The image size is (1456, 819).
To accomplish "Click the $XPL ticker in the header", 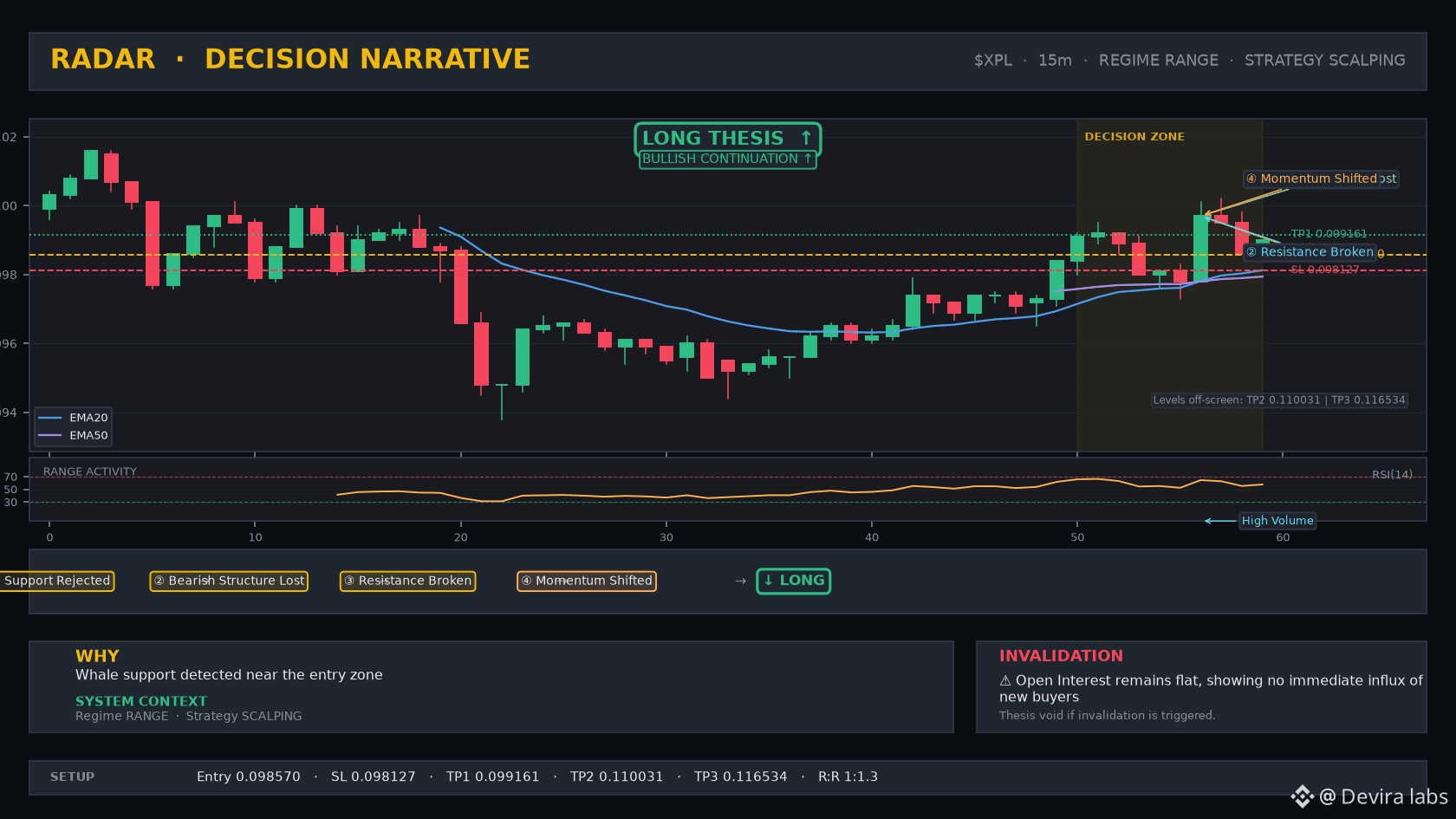I will pos(993,61).
